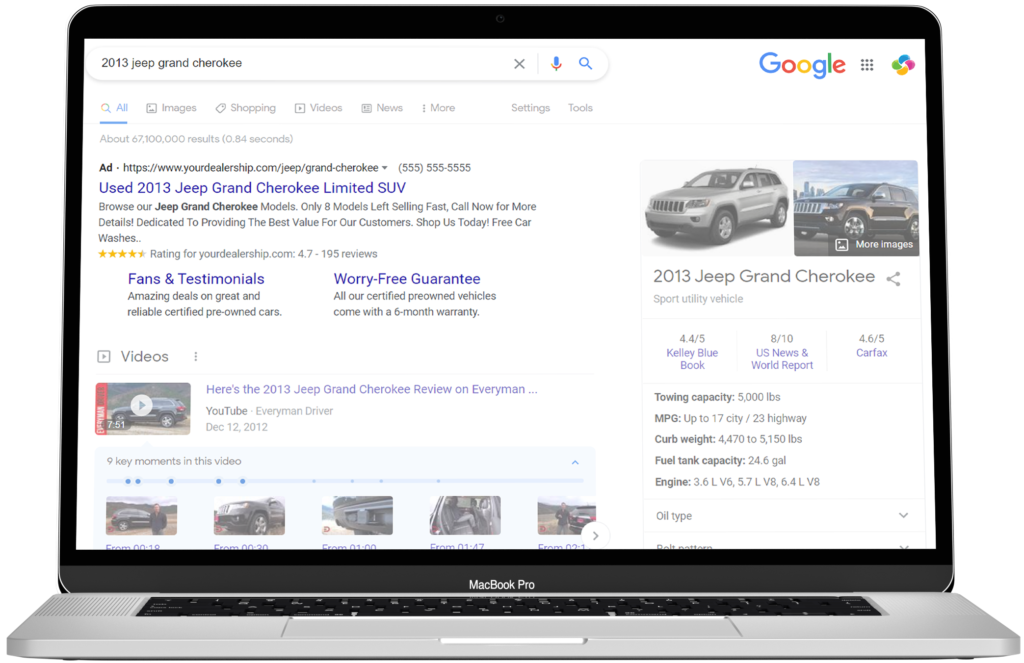Open the Kelley Blue Book rating link
This screenshot has height=663, width=1024.
click(x=692, y=359)
